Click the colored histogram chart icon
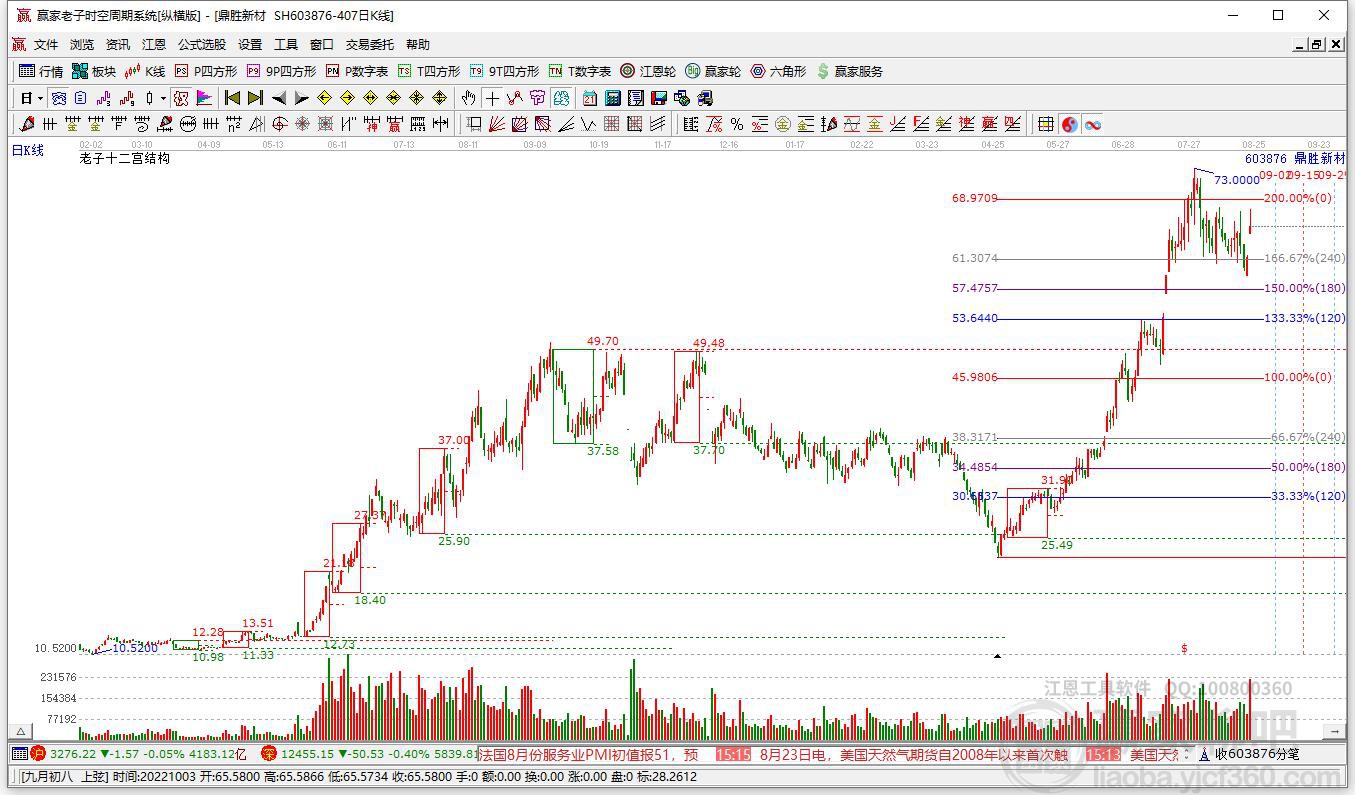Viewport: 1355px width, 795px height. [x=204, y=98]
